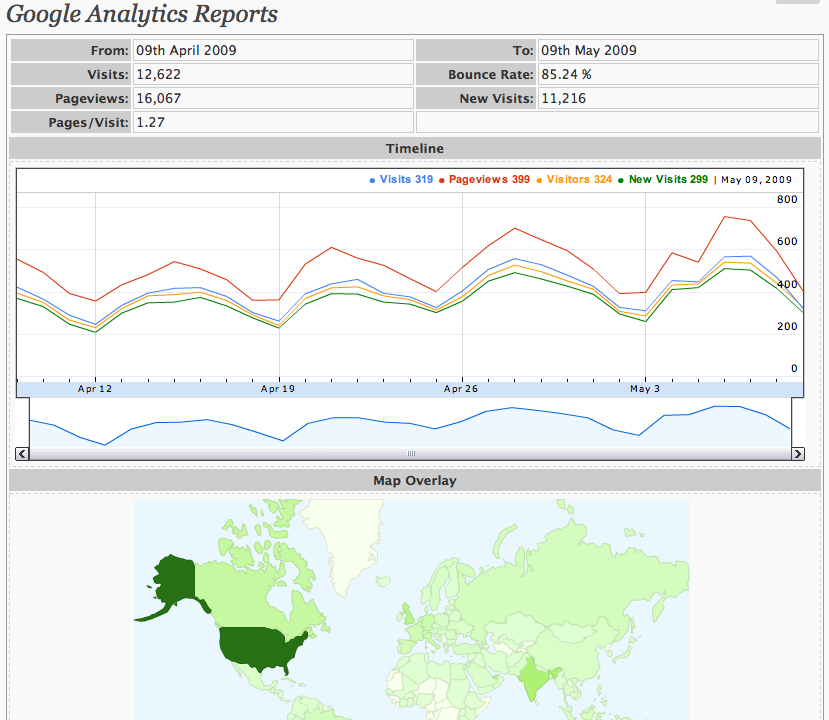The width and height of the screenshot is (829, 720).
Task: Click the Bounce Rate label cell
Action: pos(476,75)
